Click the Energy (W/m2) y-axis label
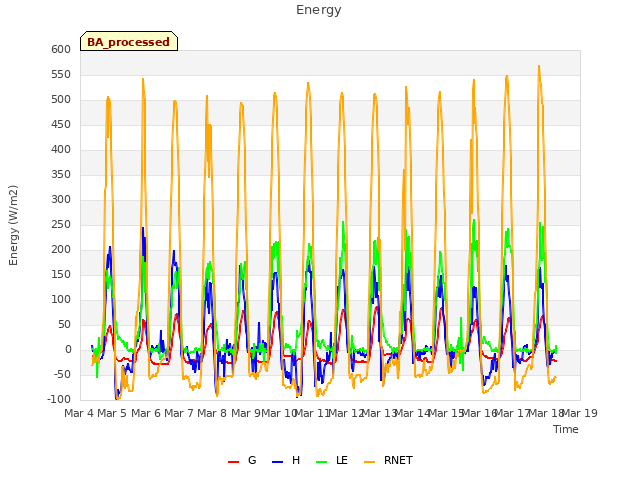This screenshot has height=480, width=640. pyautogui.click(x=13, y=225)
